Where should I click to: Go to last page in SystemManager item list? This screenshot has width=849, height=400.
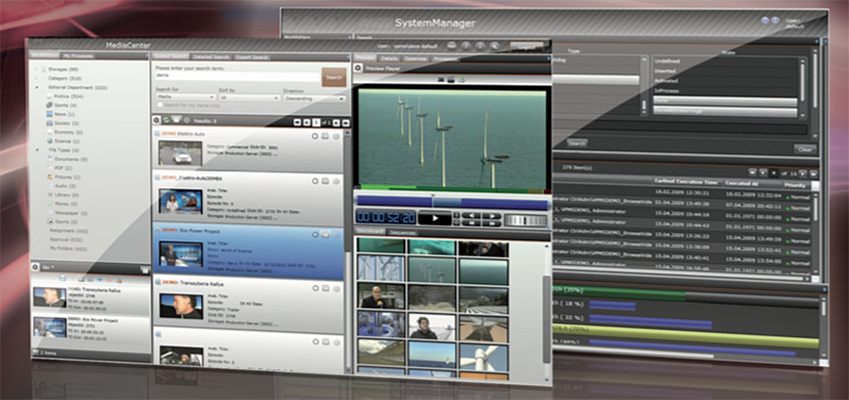coord(814,174)
